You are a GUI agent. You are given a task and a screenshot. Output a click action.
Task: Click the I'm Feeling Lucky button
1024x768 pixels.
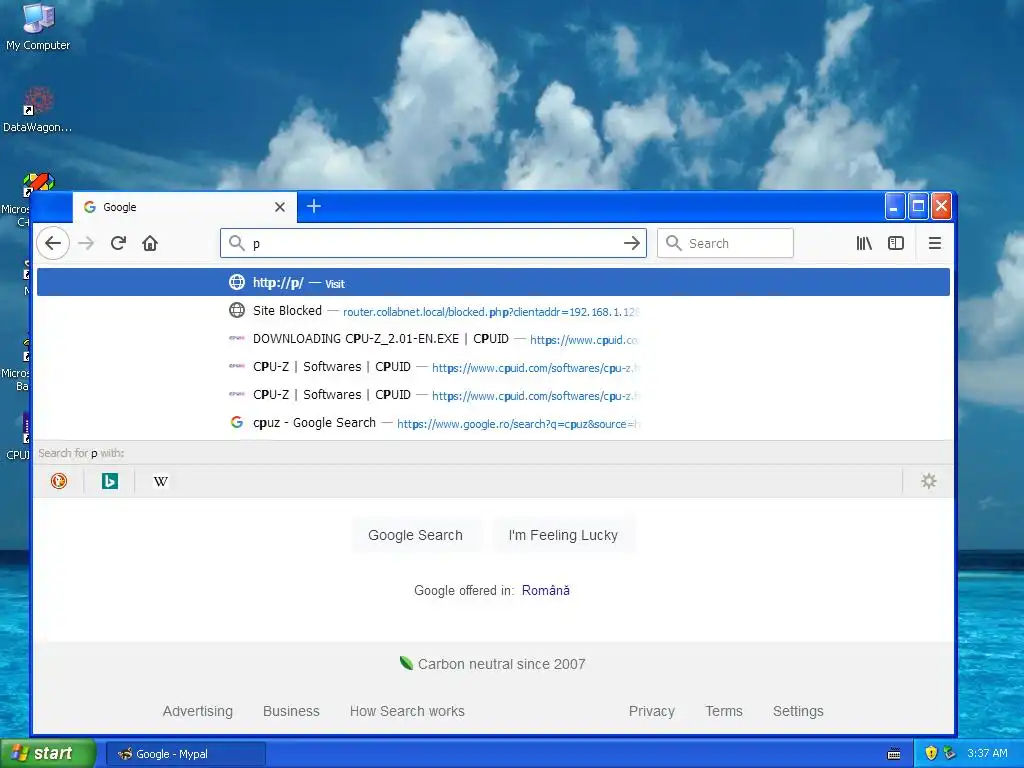[x=563, y=536]
